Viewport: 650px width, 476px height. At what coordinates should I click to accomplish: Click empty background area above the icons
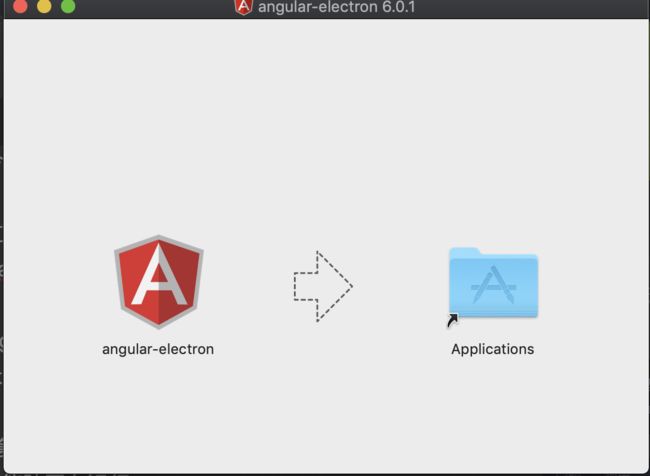325,124
